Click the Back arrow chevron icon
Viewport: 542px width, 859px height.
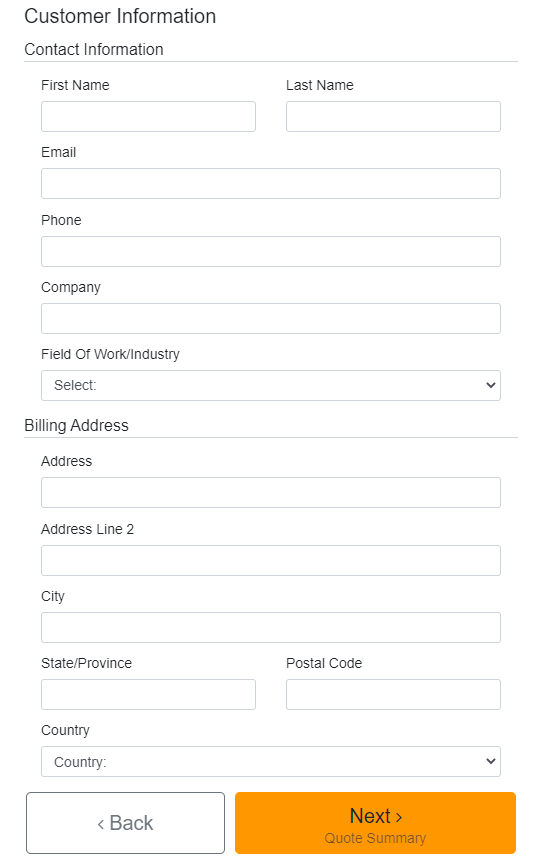(101, 824)
